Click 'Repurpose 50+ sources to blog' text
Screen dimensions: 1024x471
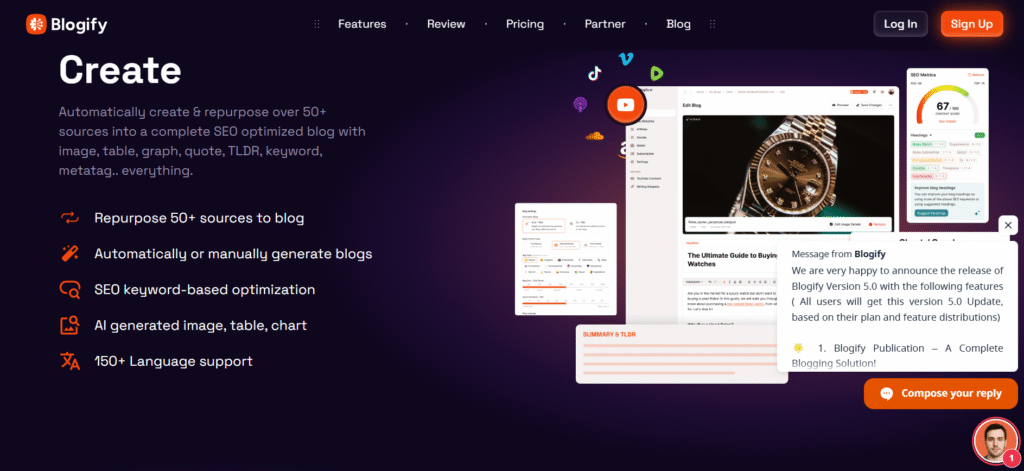click(199, 218)
